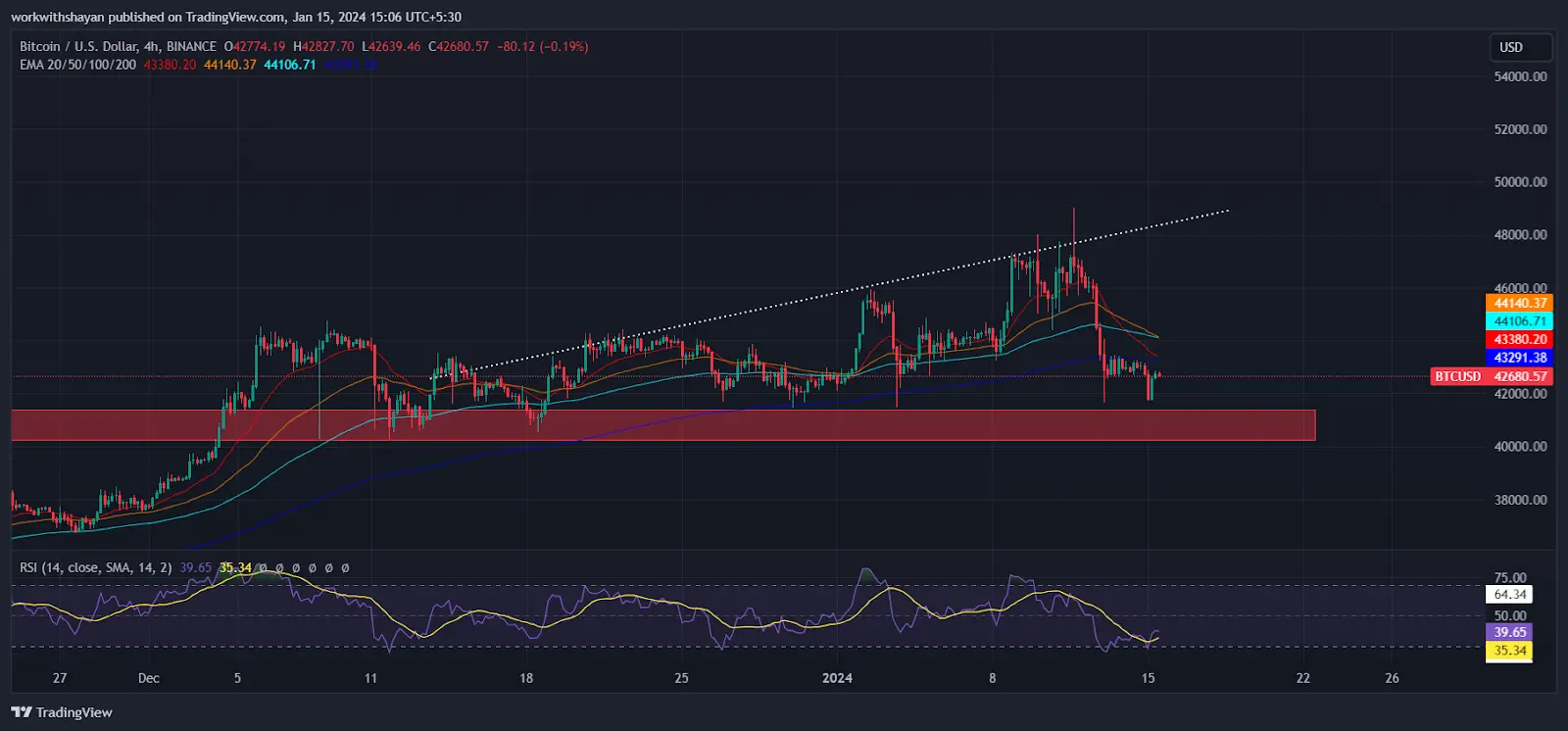
Task: Click the cyan 44106.71 price axis label
Action: point(1519,321)
